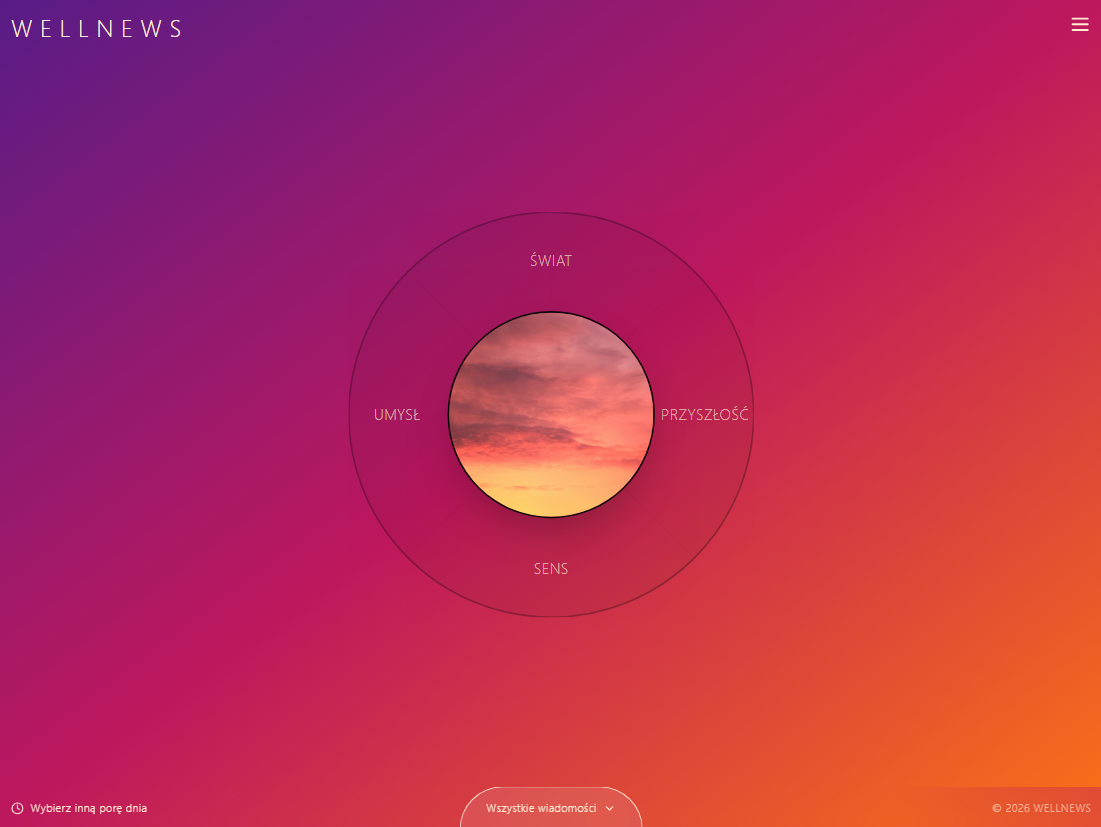Expand the 'Wszystkie wiadomości' button
The image size is (1101, 827).
click(x=550, y=807)
